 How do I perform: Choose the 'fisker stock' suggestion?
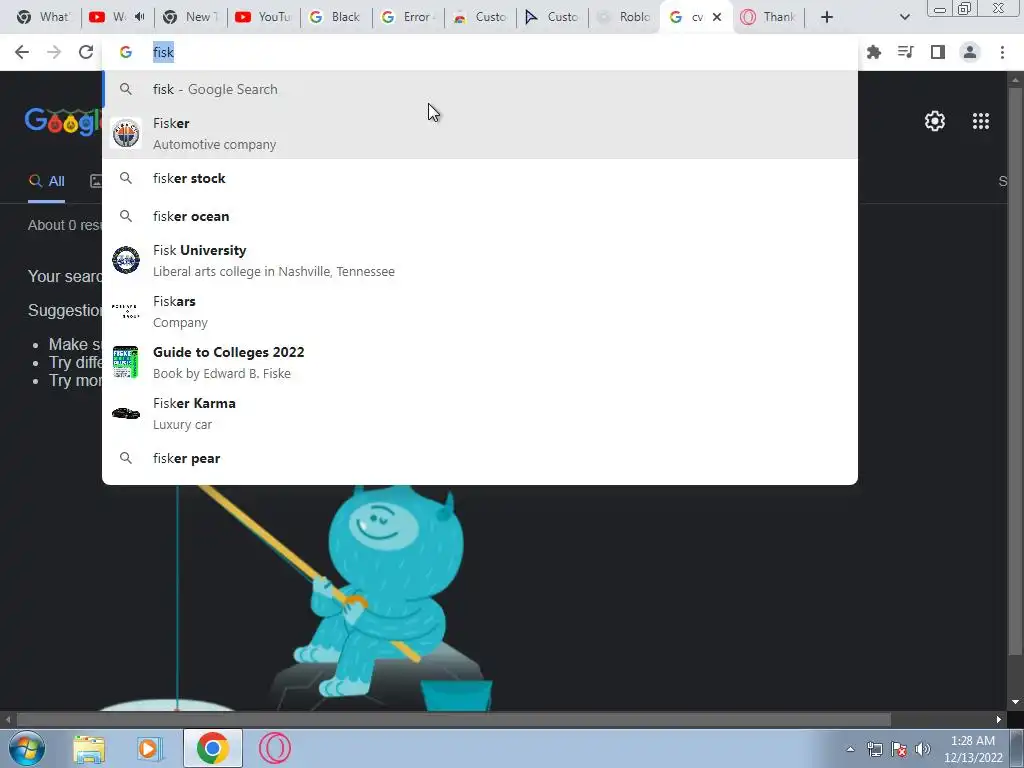[x=480, y=178]
